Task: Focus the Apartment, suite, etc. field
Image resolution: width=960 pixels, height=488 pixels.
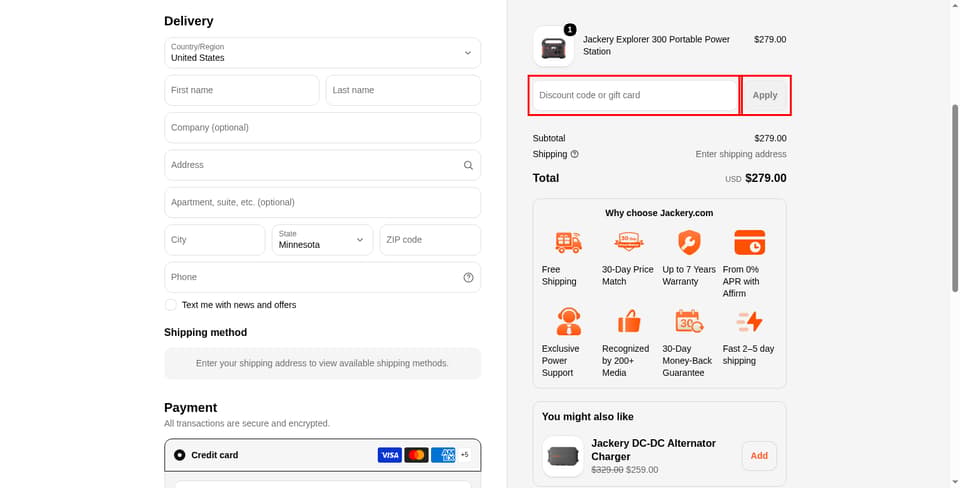Action: click(x=323, y=203)
